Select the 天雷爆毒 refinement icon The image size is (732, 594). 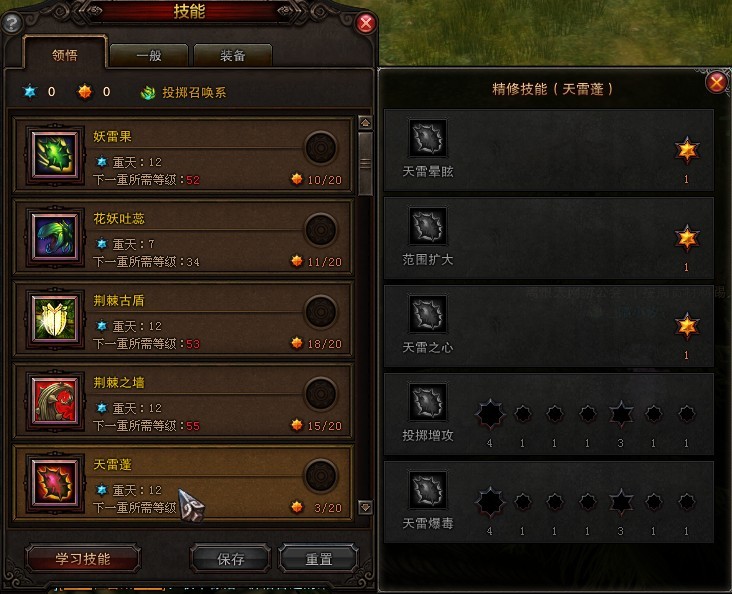pos(428,489)
